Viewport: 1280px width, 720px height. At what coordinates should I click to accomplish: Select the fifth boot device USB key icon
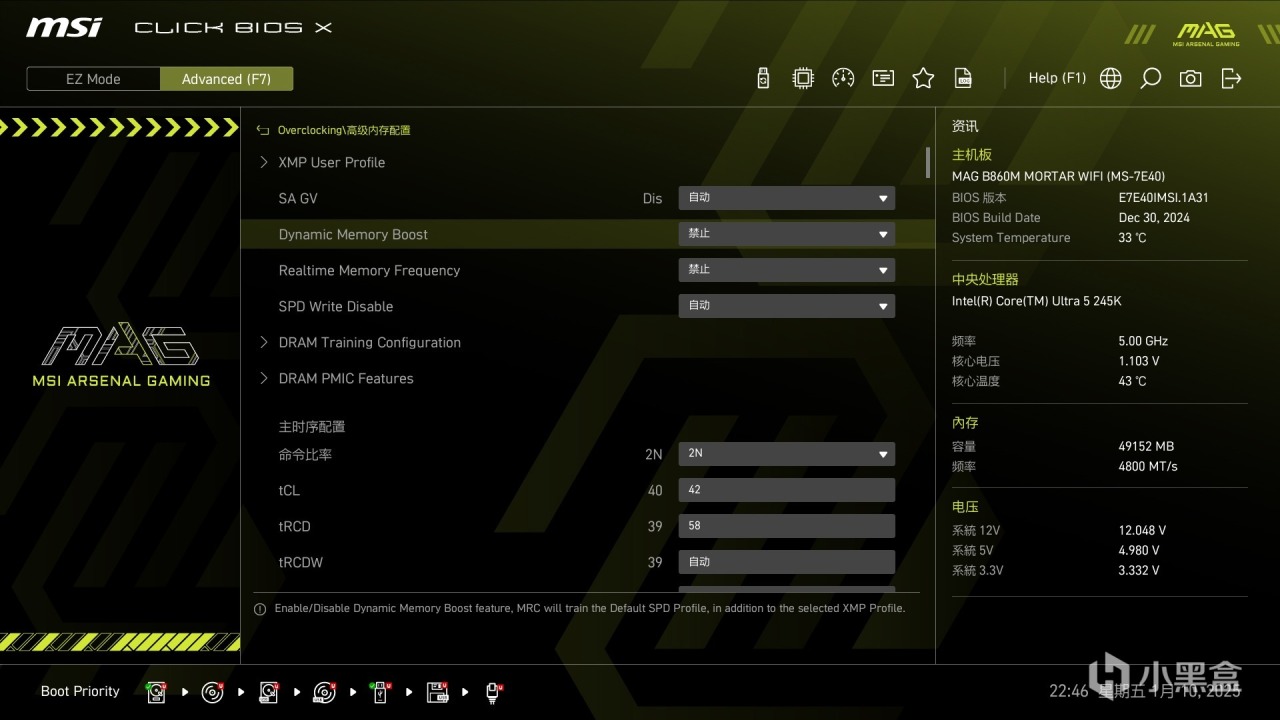[x=381, y=692]
